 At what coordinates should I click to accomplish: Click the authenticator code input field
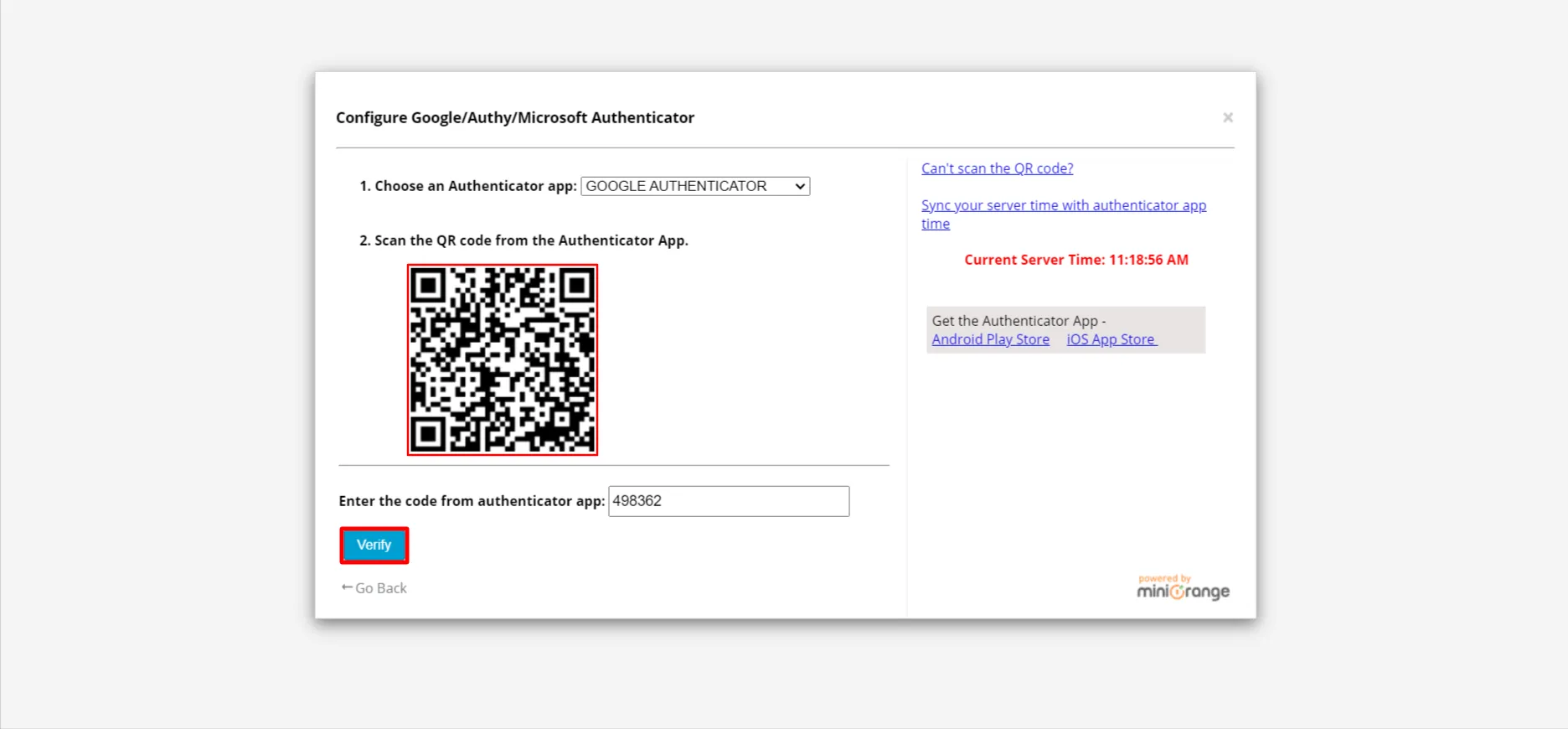729,501
